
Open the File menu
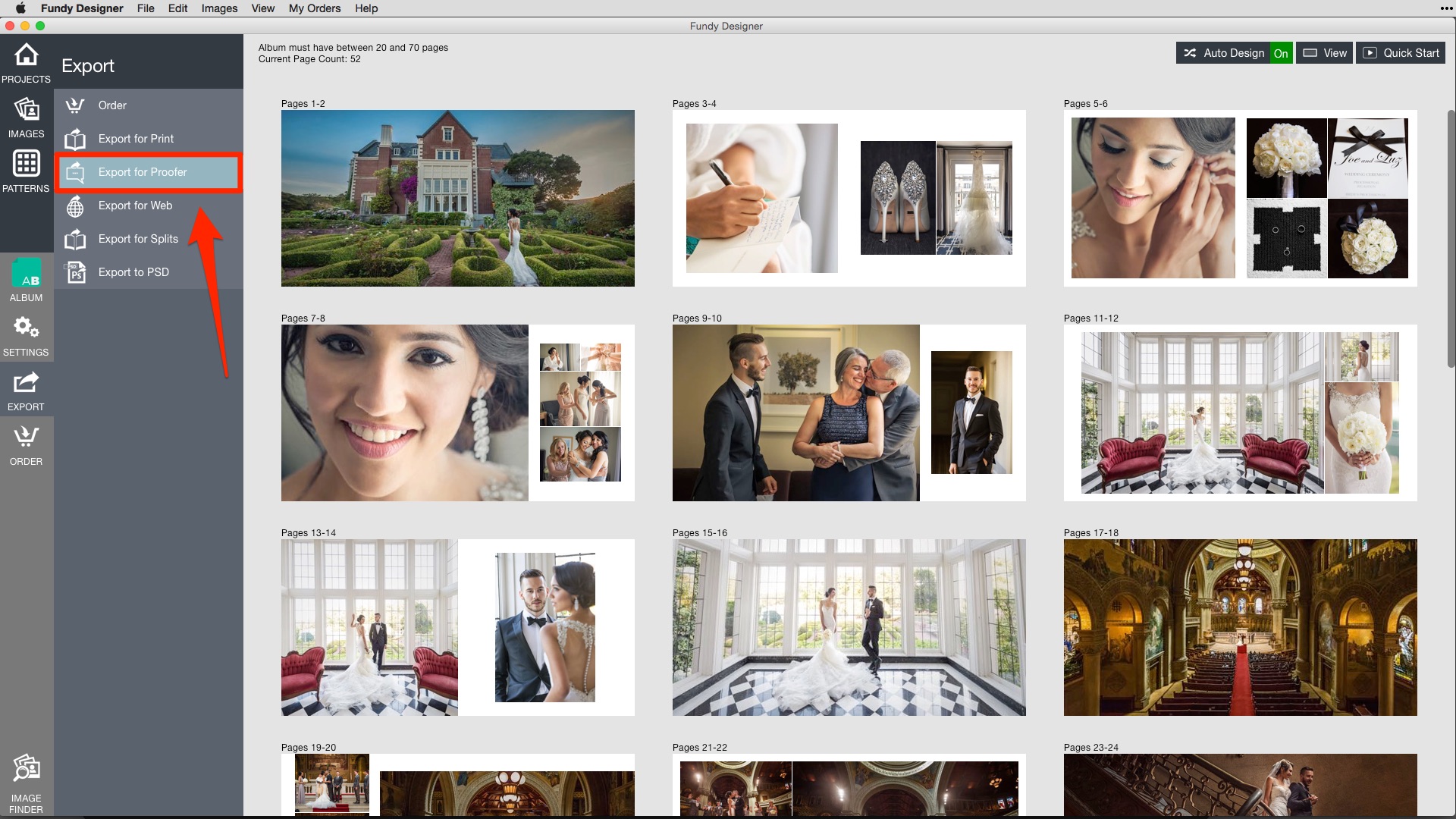[x=146, y=8]
